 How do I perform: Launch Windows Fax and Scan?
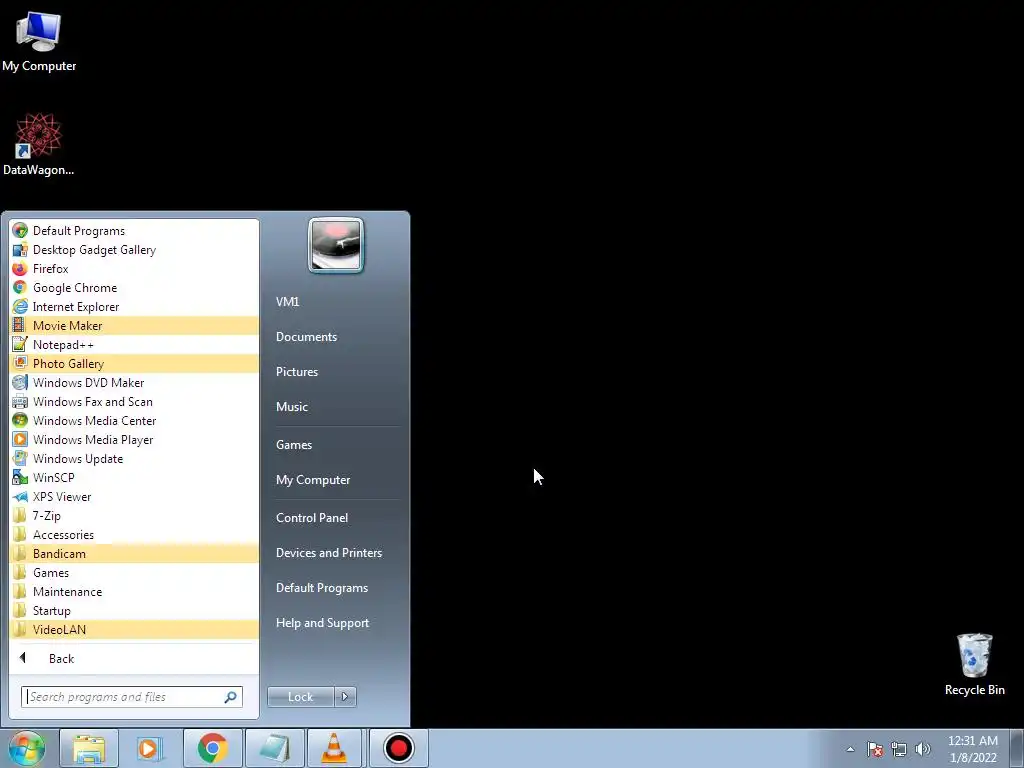135,401
